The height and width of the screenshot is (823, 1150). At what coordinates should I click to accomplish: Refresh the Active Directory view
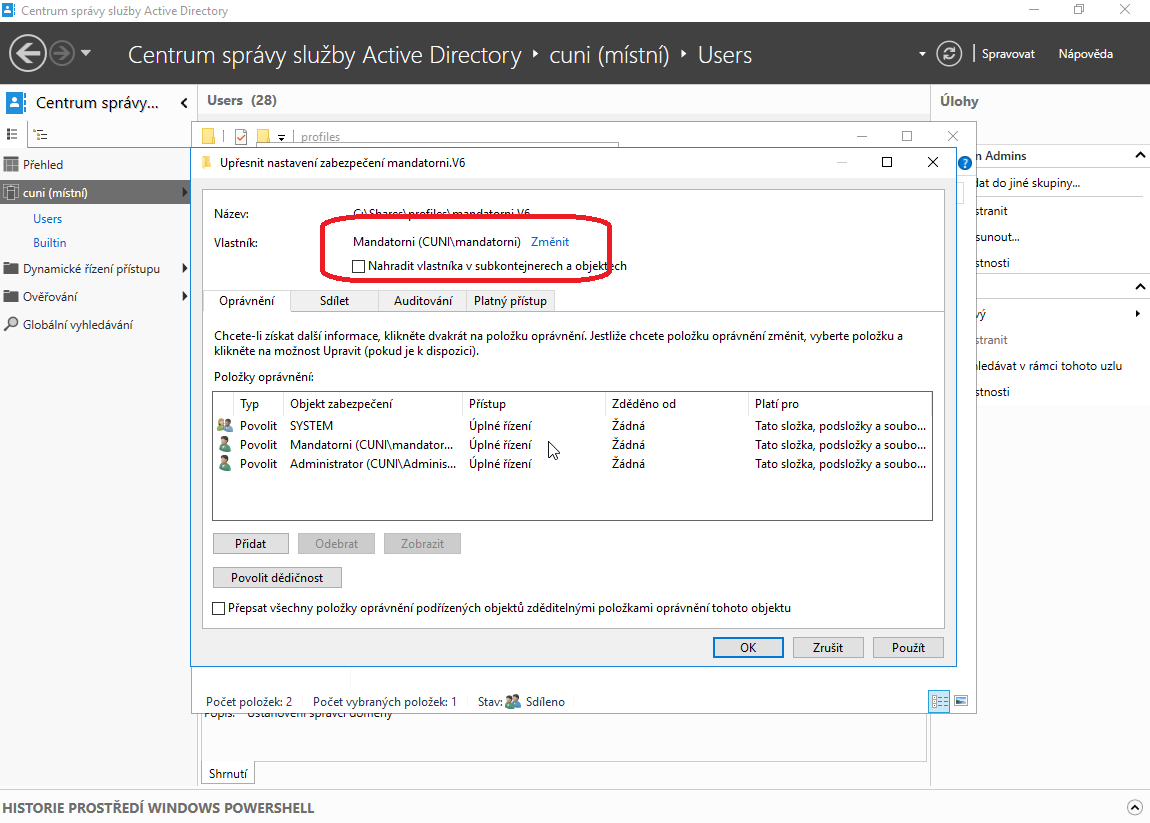point(948,54)
